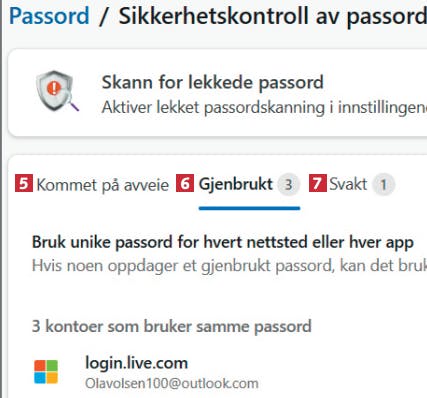
Task: Switch to the Kommet på avveie tab
Action: 103,185
